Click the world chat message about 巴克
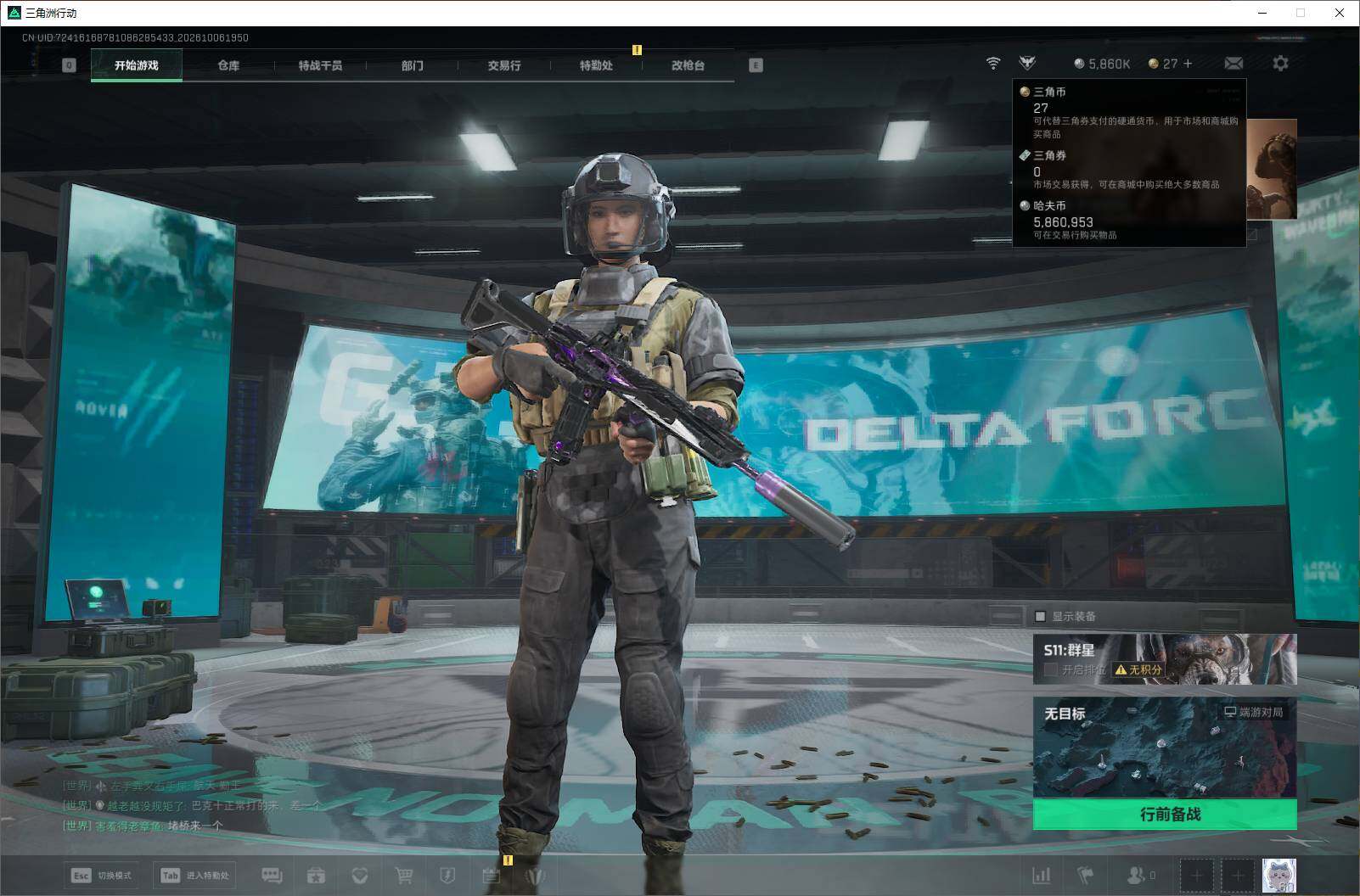Viewport: 1360px width, 896px height. coord(192,806)
